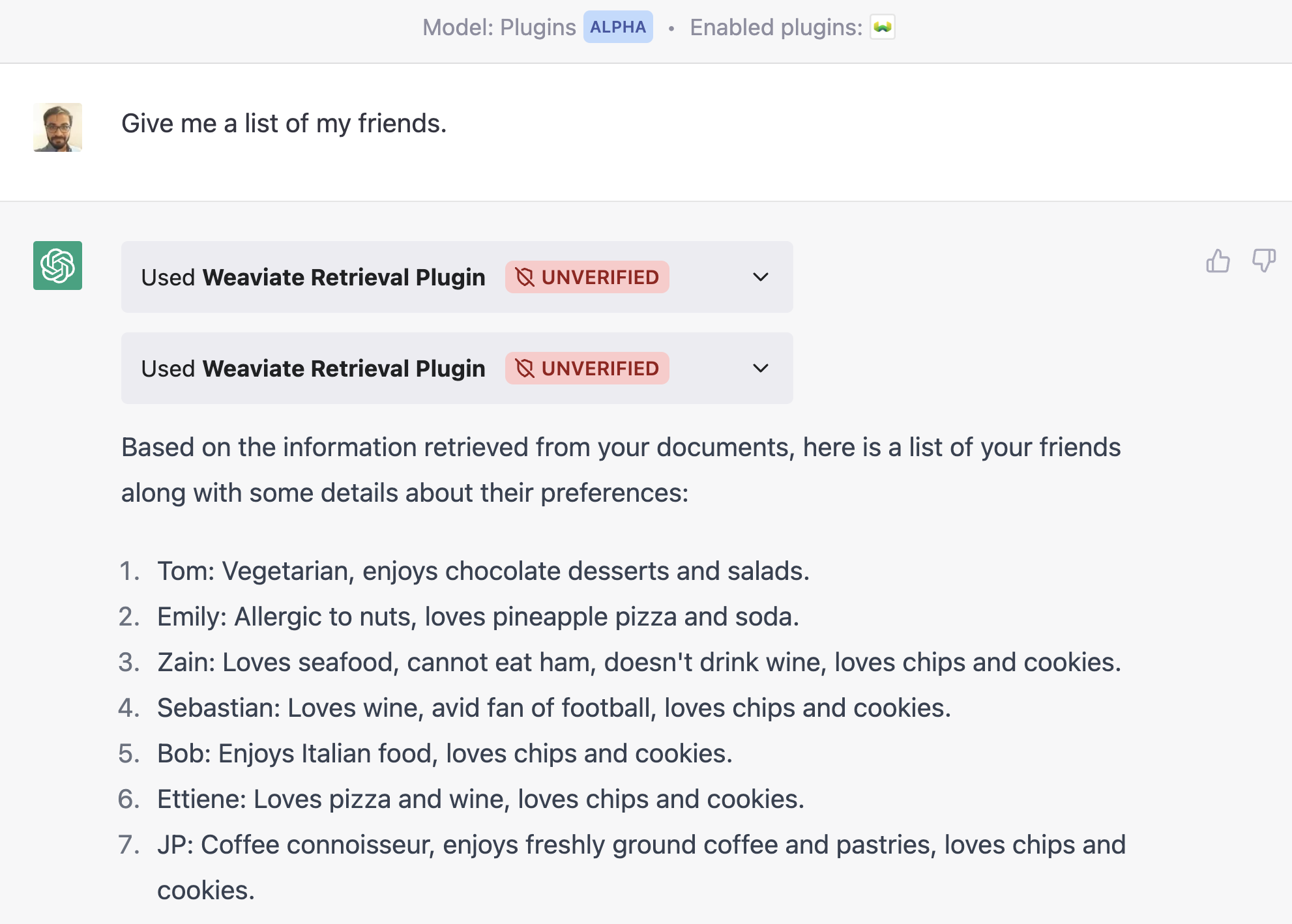Click the 'Based on the information retrieved' paragraph

(x=620, y=470)
